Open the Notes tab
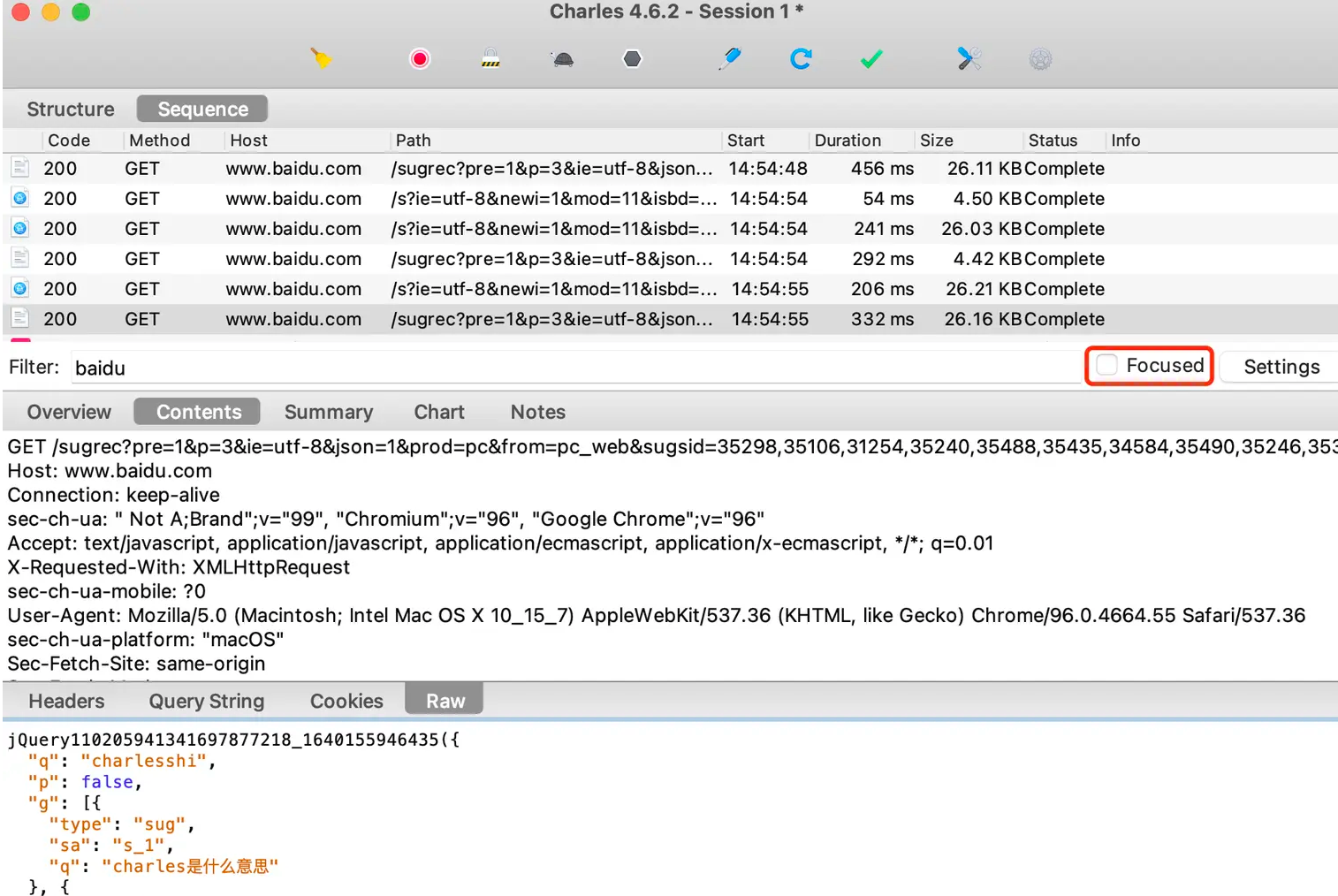 (537, 412)
